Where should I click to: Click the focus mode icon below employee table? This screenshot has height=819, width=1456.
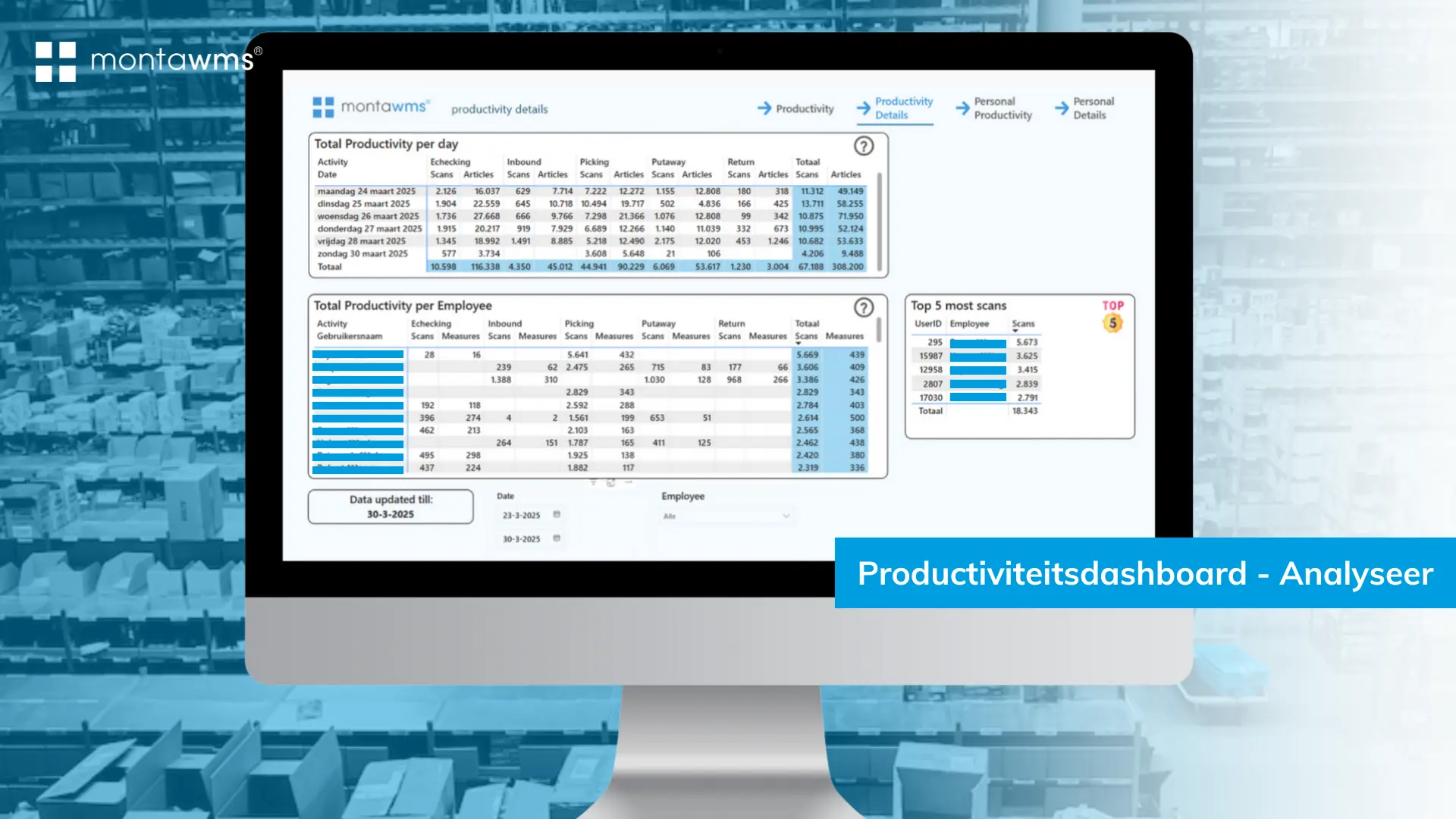click(x=610, y=482)
